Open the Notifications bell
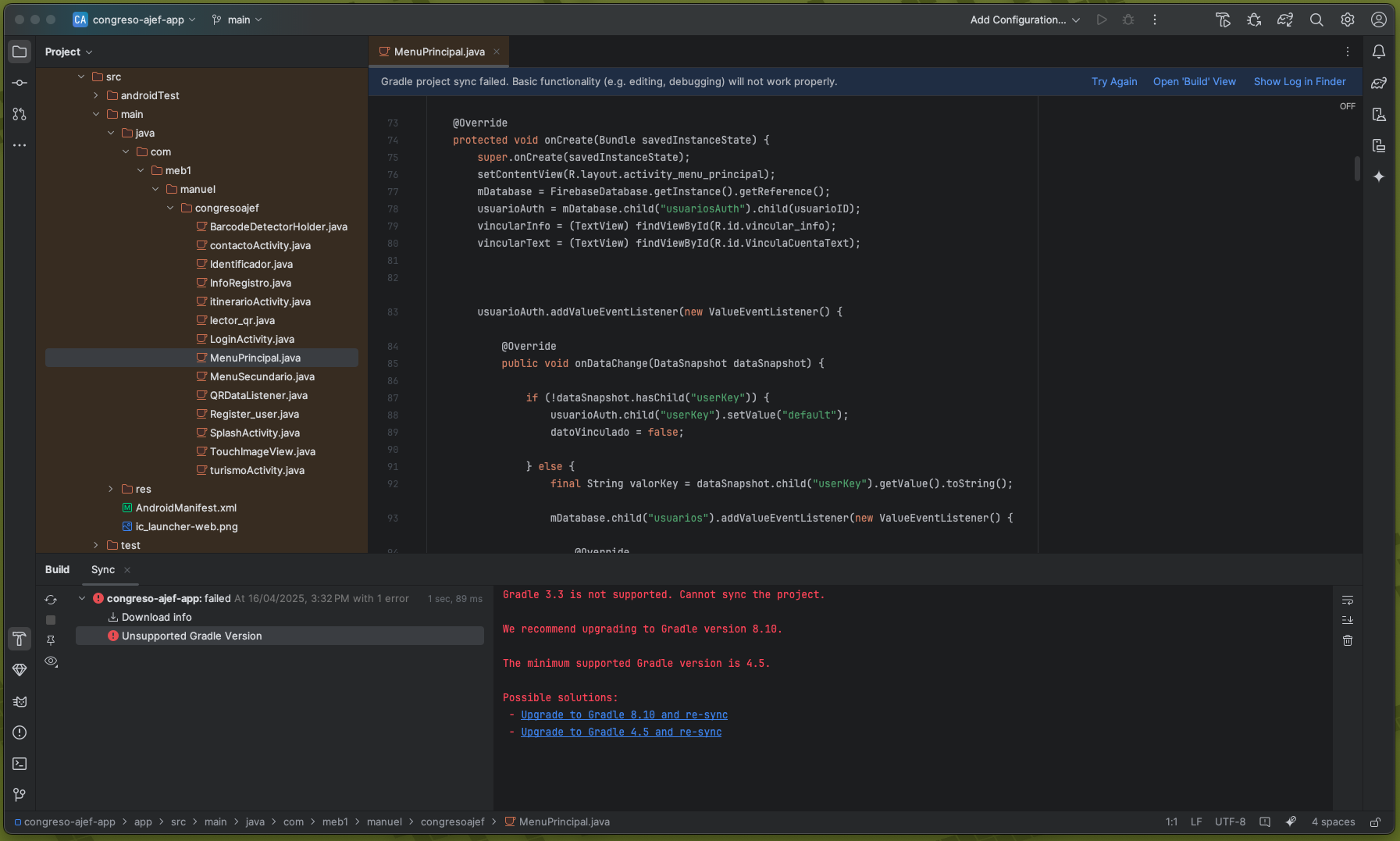1400x841 pixels. pyautogui.click(x=1380, y=52)
